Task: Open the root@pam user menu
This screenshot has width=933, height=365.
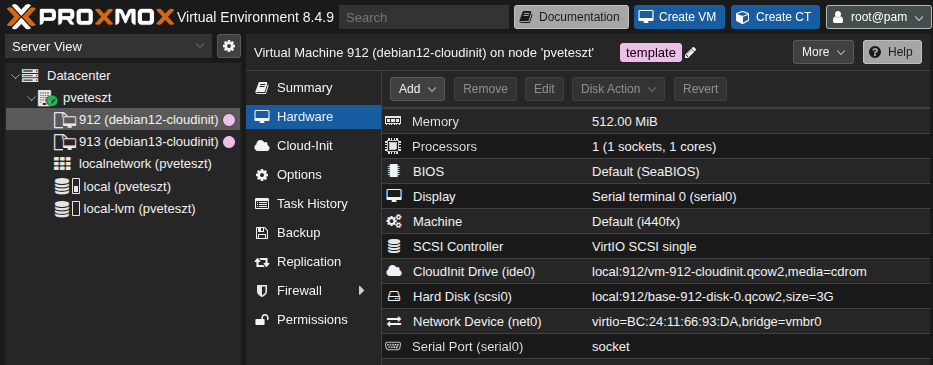Action: pyautogui.click(x=877, y=17)
